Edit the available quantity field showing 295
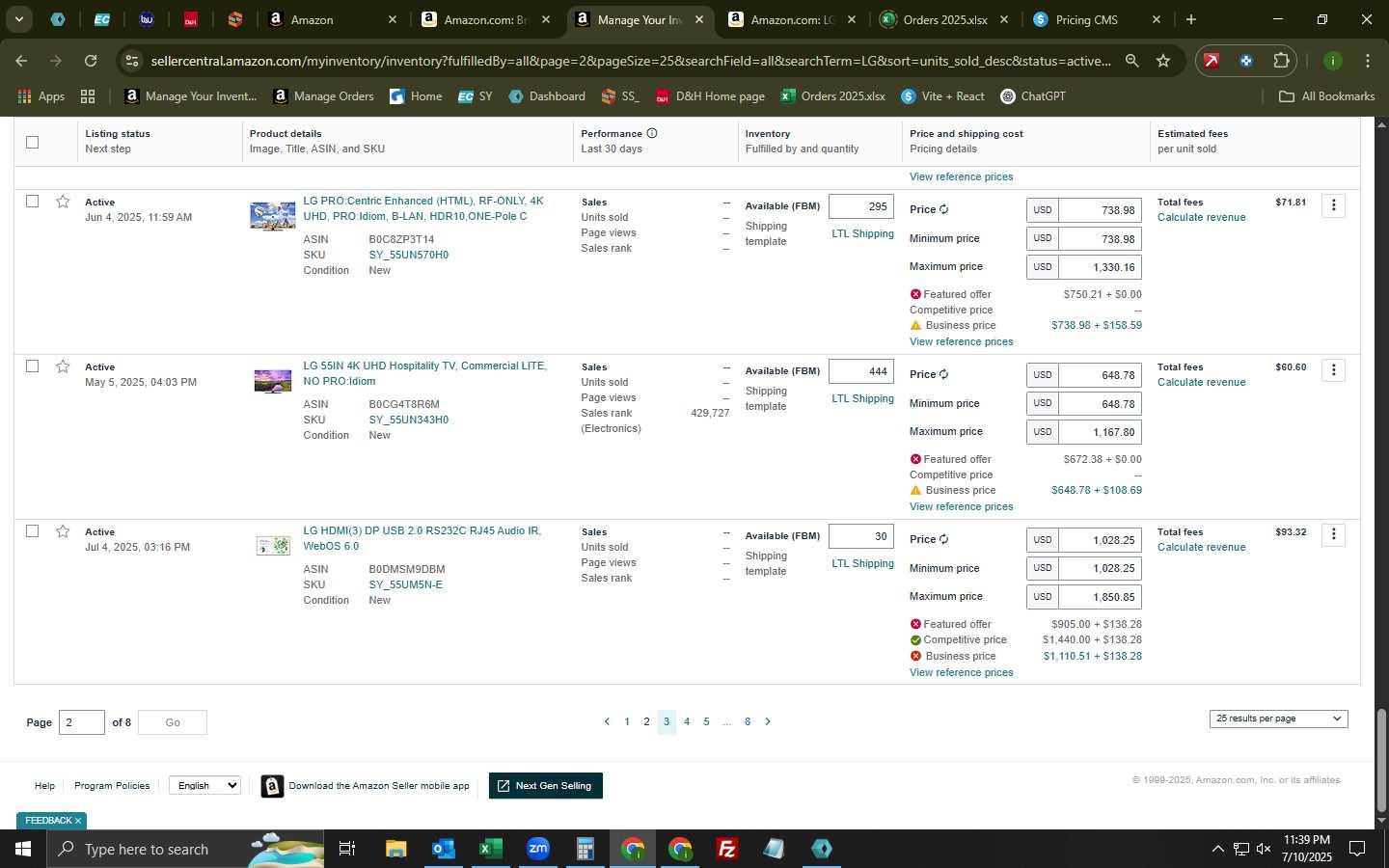Image resolution: width=1389 pixels, height=868 pixels. point(861,206)
